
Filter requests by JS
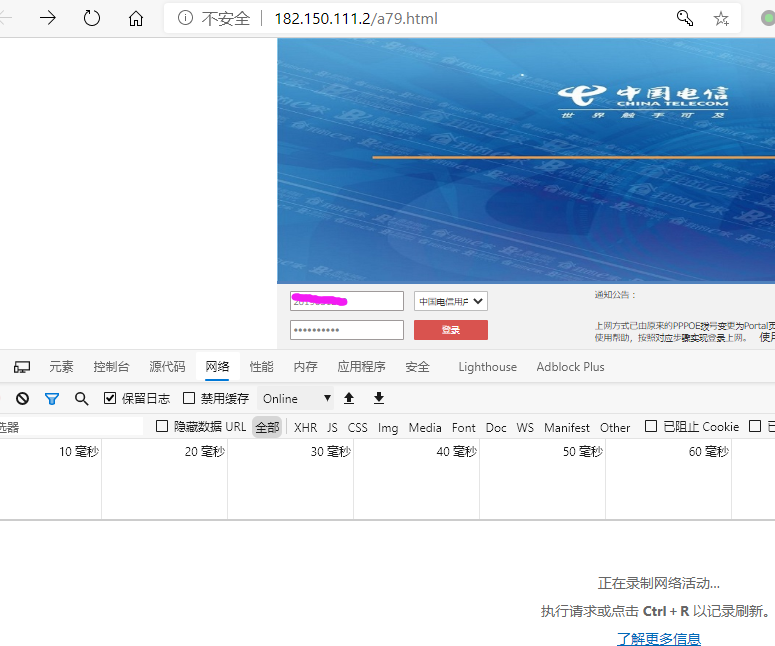[332, 428]
